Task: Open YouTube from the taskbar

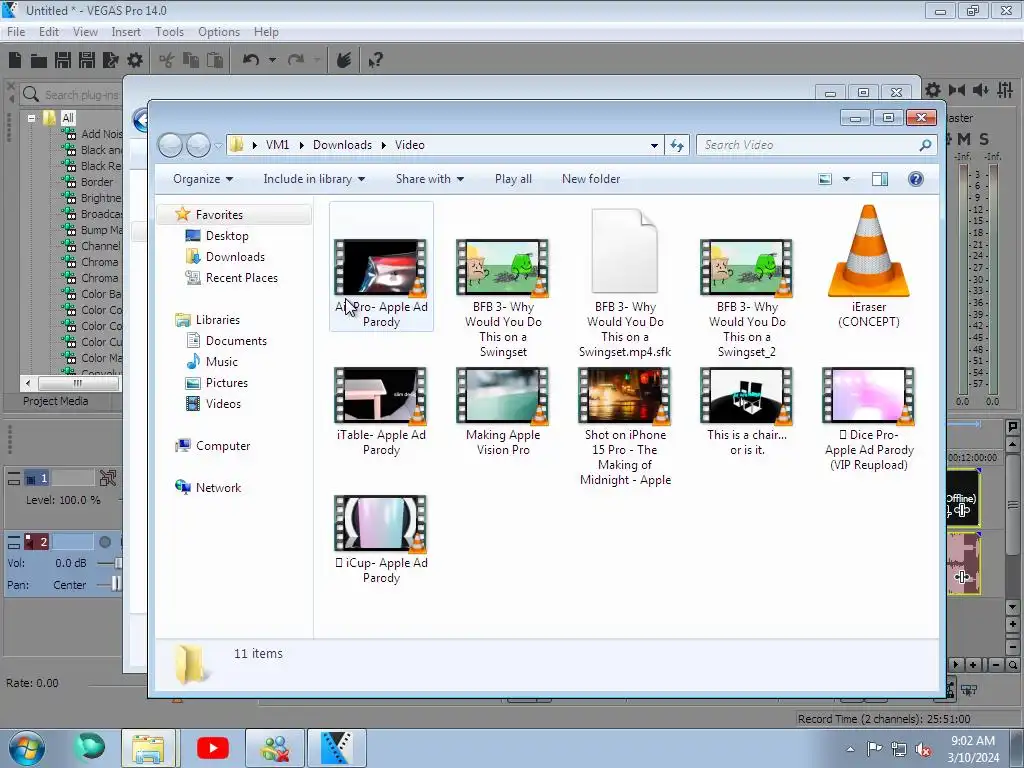Action: tap(213, 748)
